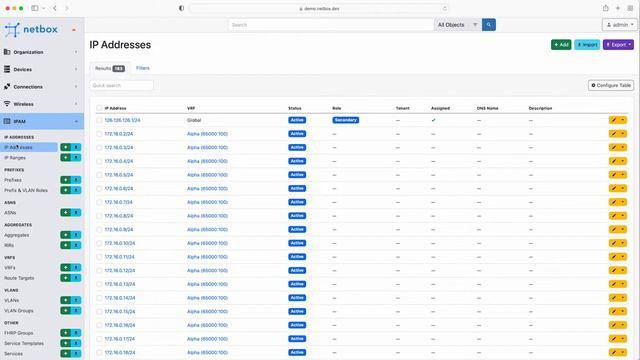
Task: Click the import icon beside Service Templates
Action: pyautogui.click(x=76, y=343)
